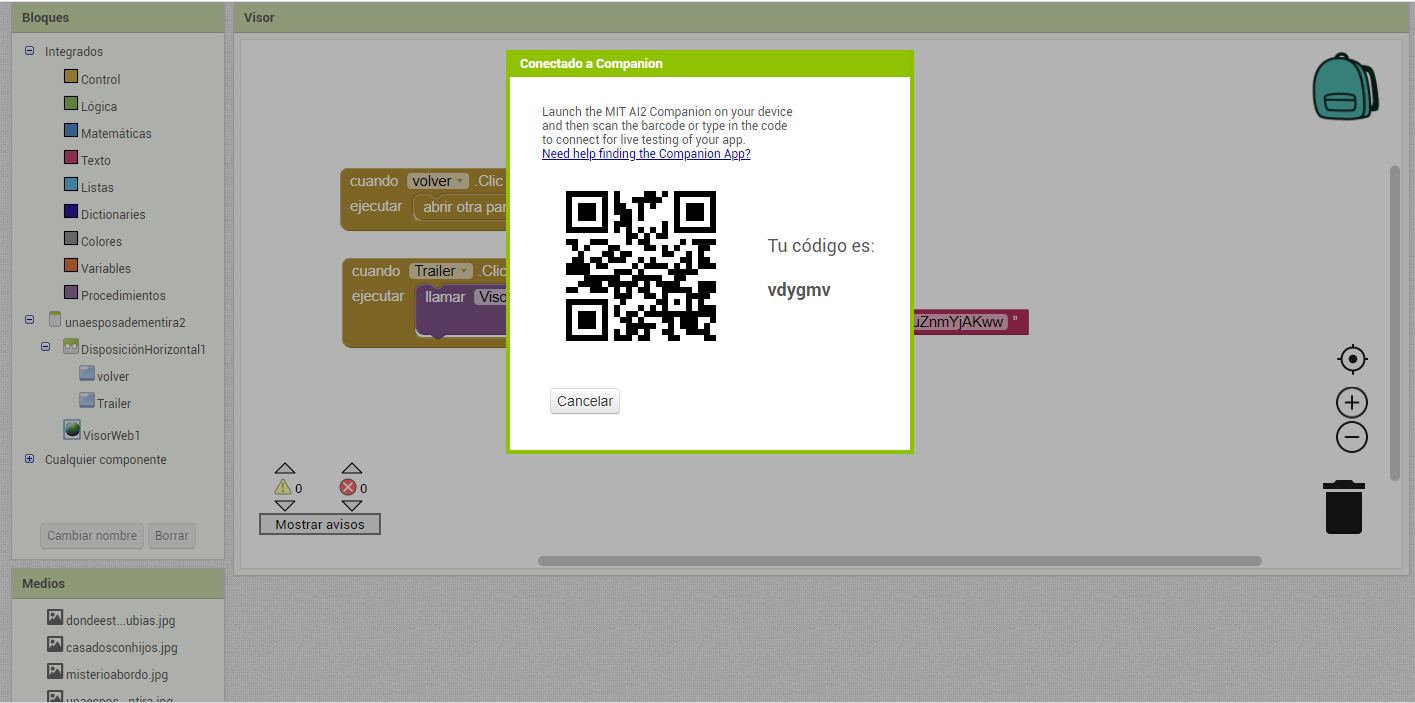
Task: Zoom in on the blocks workspace
Action: coord(1352,403)
